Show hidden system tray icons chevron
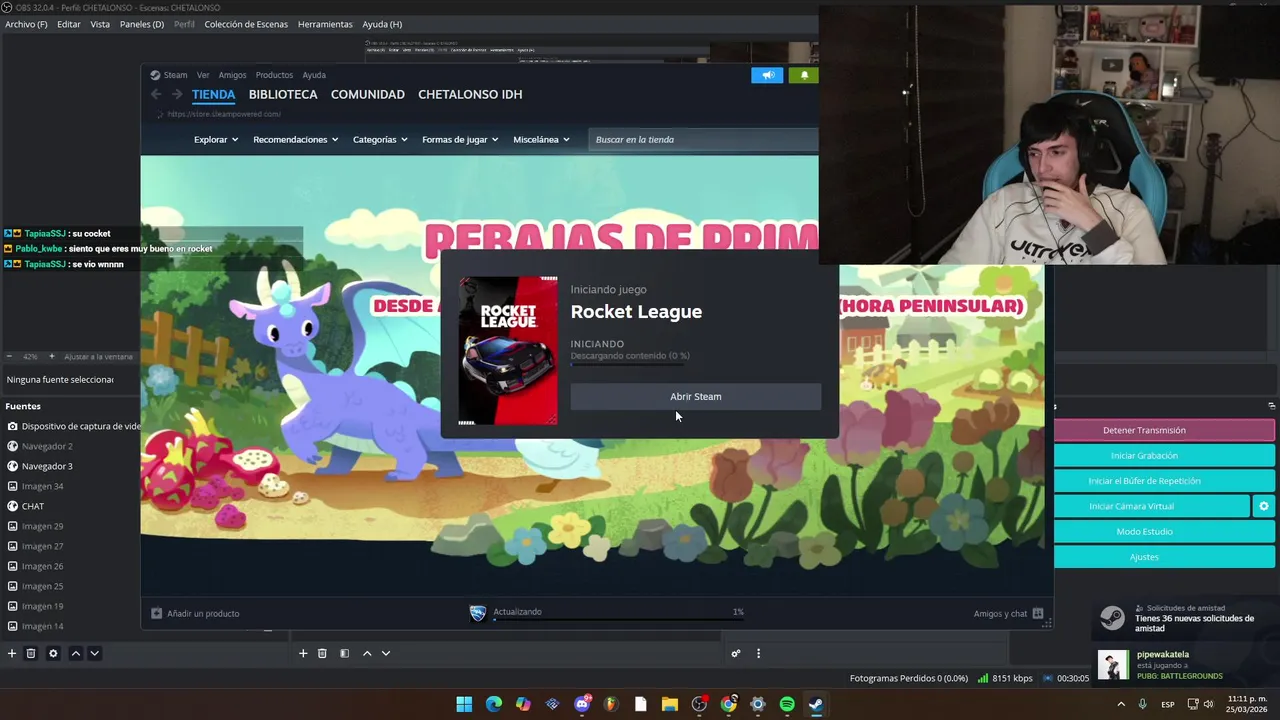Viewport: 1280px width, 720px height. coord(1120,704)
